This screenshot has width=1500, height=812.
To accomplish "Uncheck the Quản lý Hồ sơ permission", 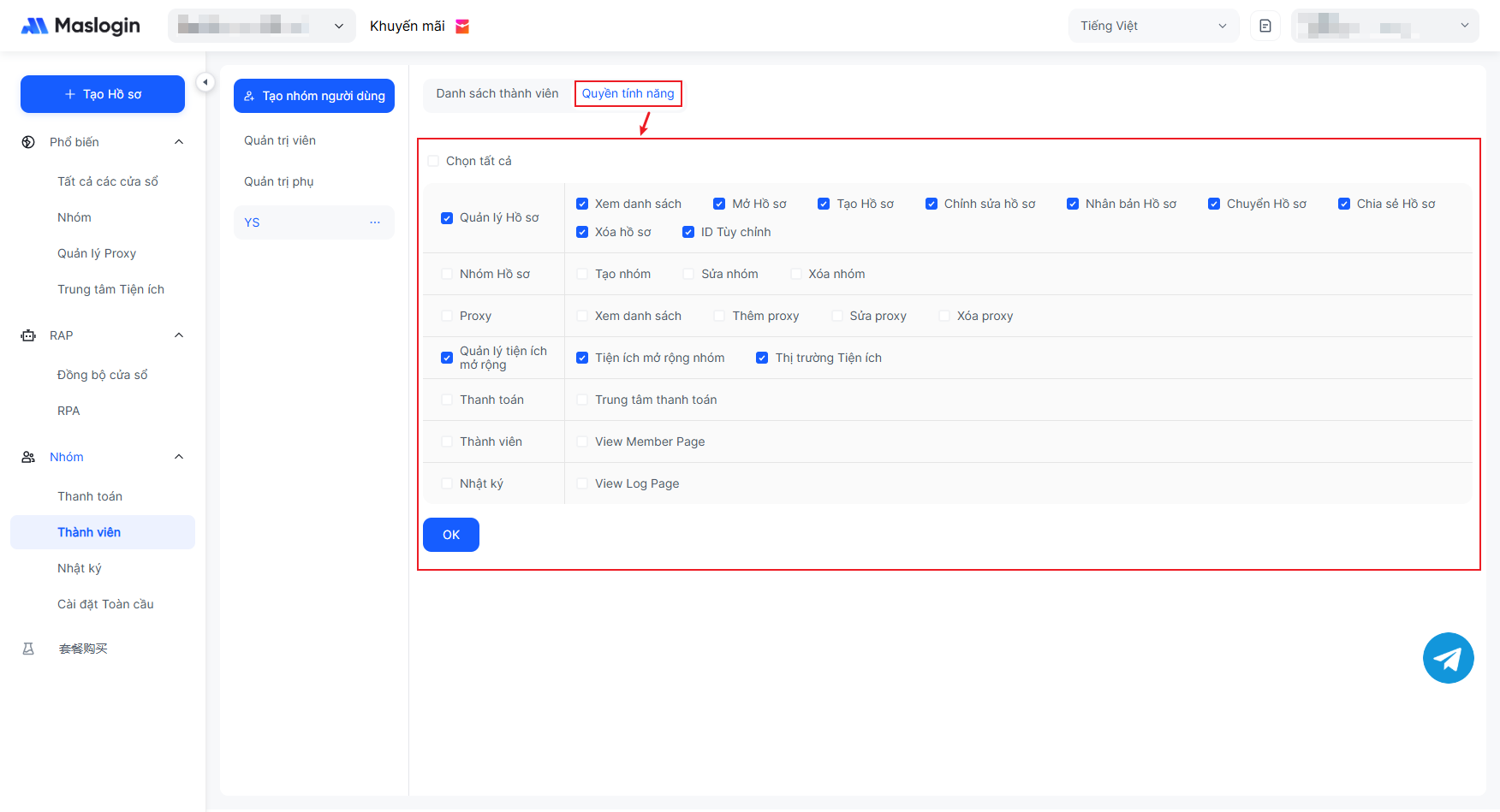I will click(447, 218).
